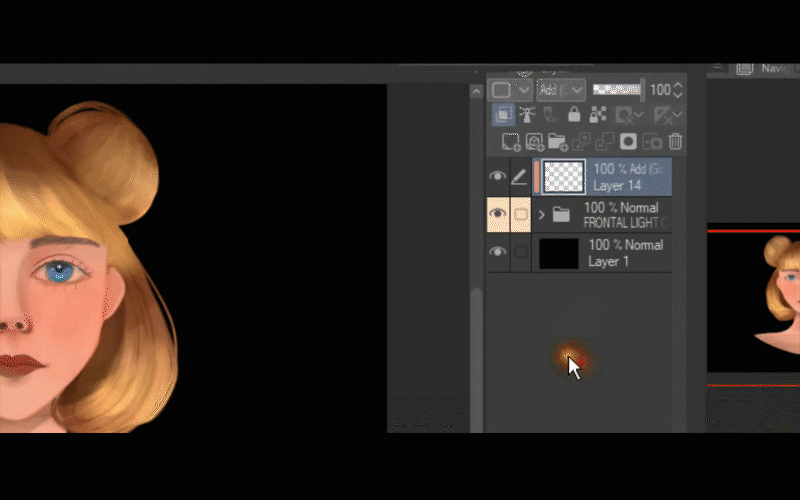Open the palette color dropdown
Image resolution: width=800 pixels, height=500 pixels.
[511, 90]
